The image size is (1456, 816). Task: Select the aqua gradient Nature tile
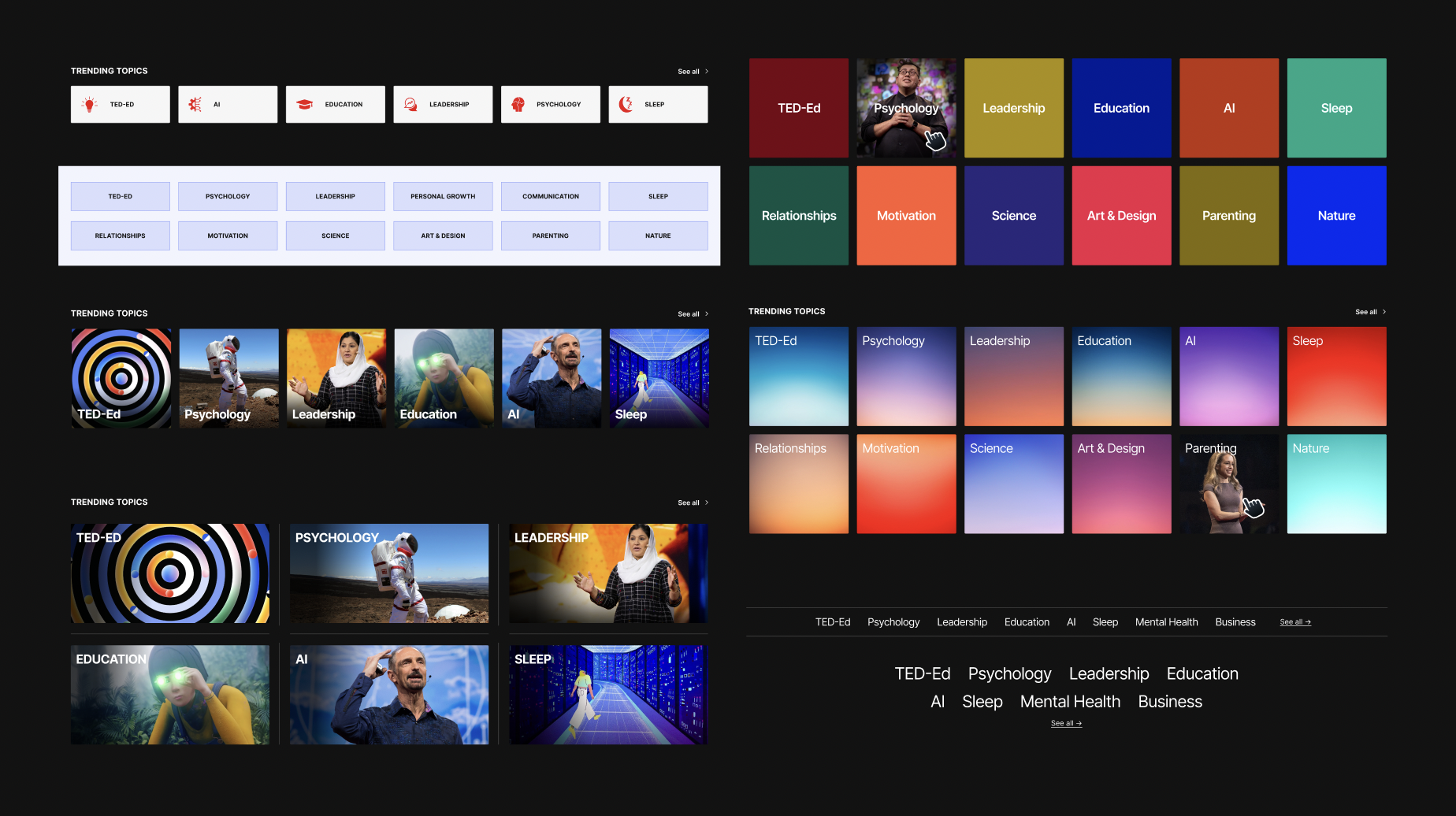click(1337, 484)
